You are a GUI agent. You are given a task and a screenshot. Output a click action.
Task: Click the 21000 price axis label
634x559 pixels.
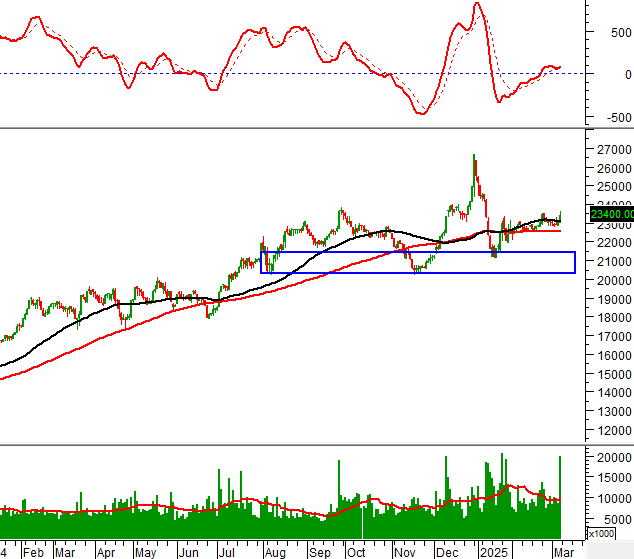(614, 262)
